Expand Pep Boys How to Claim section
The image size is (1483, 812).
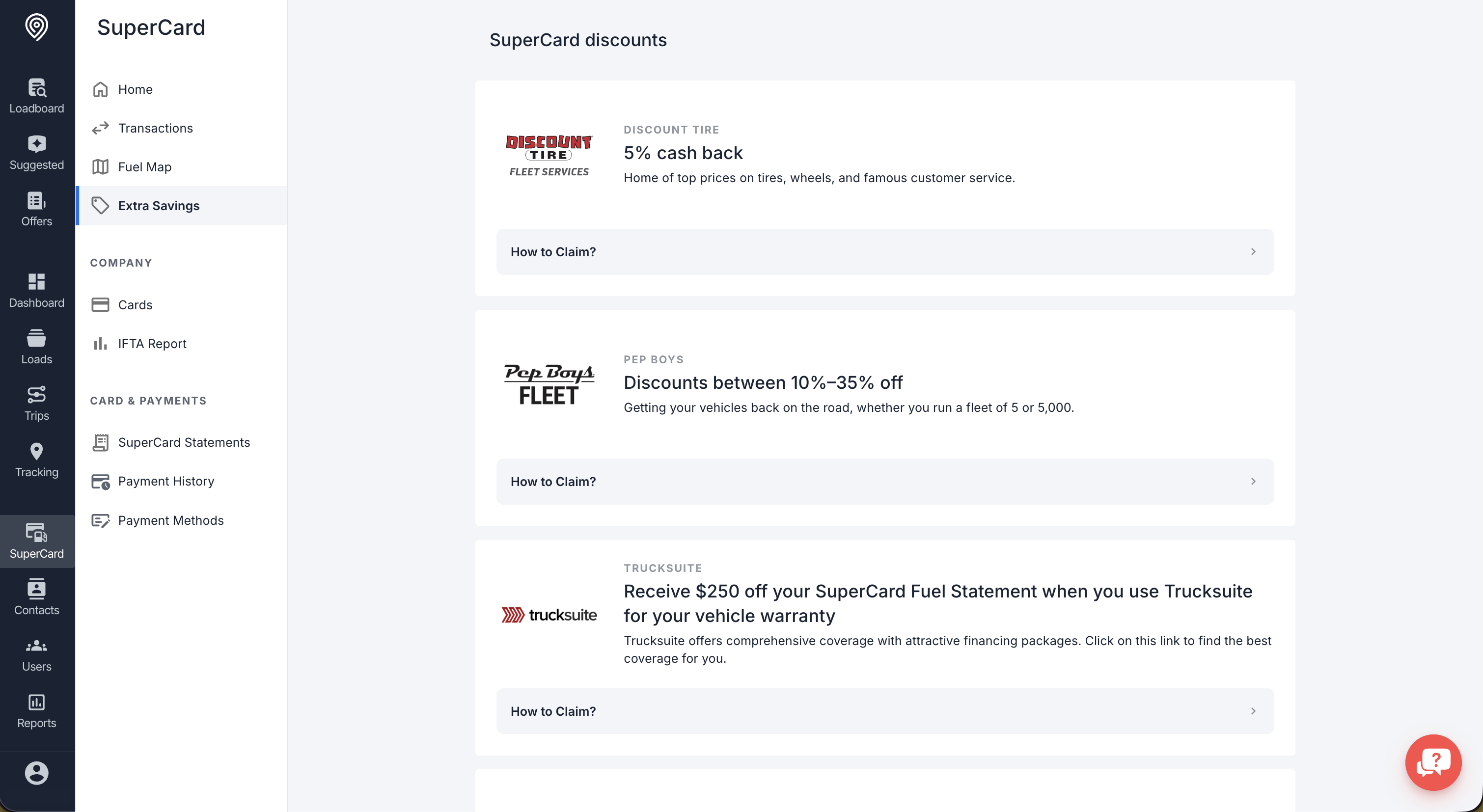pyautogui.click(x=885, y=481)
